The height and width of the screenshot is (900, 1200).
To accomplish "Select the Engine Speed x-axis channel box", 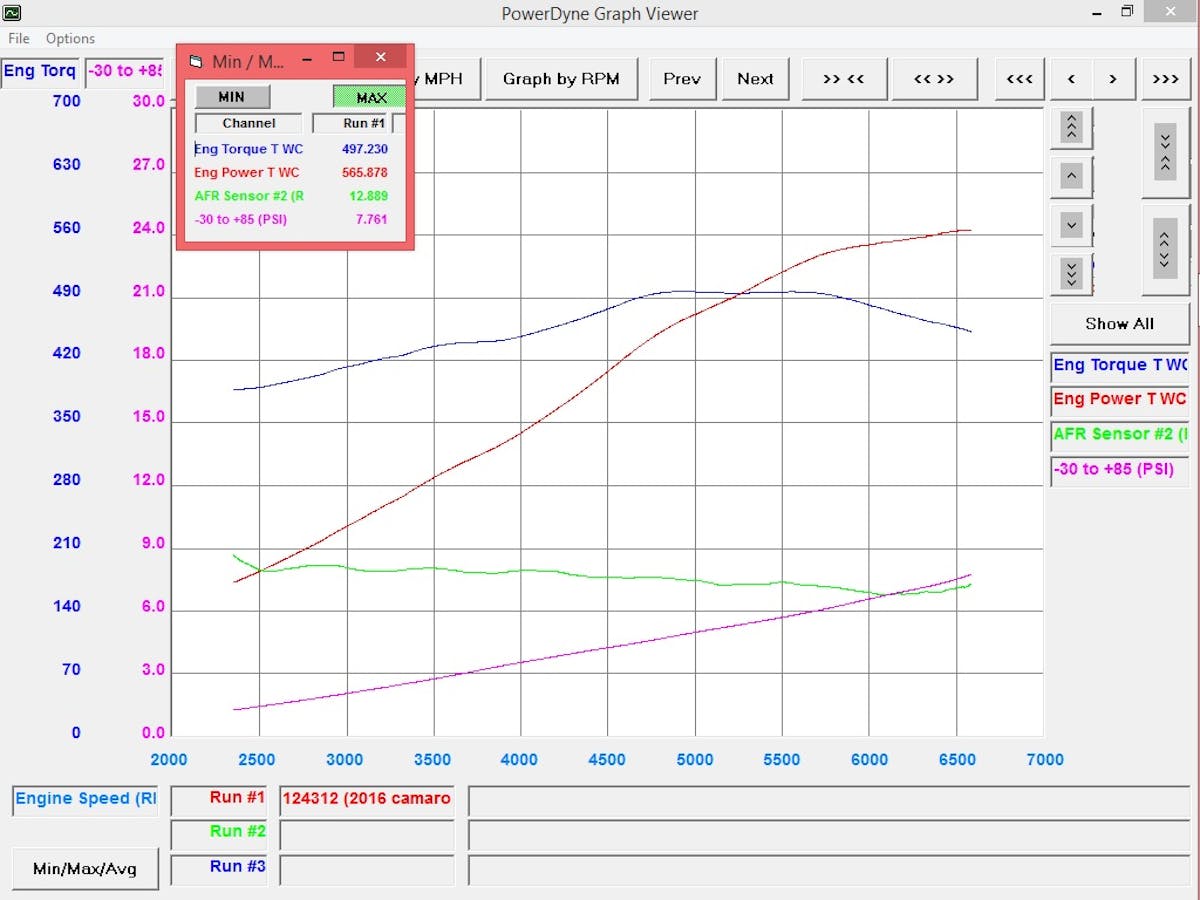I will (x=85, y=800).
